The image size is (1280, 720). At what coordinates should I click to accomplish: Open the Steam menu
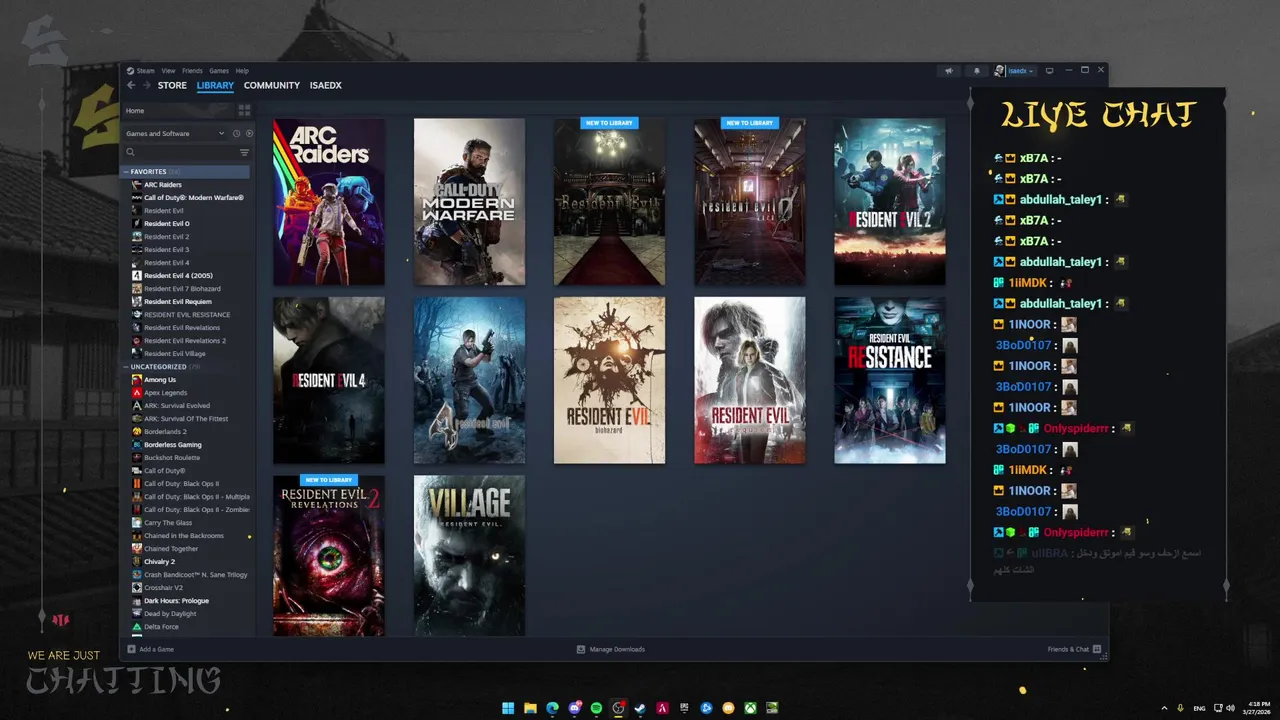point(146,71)
